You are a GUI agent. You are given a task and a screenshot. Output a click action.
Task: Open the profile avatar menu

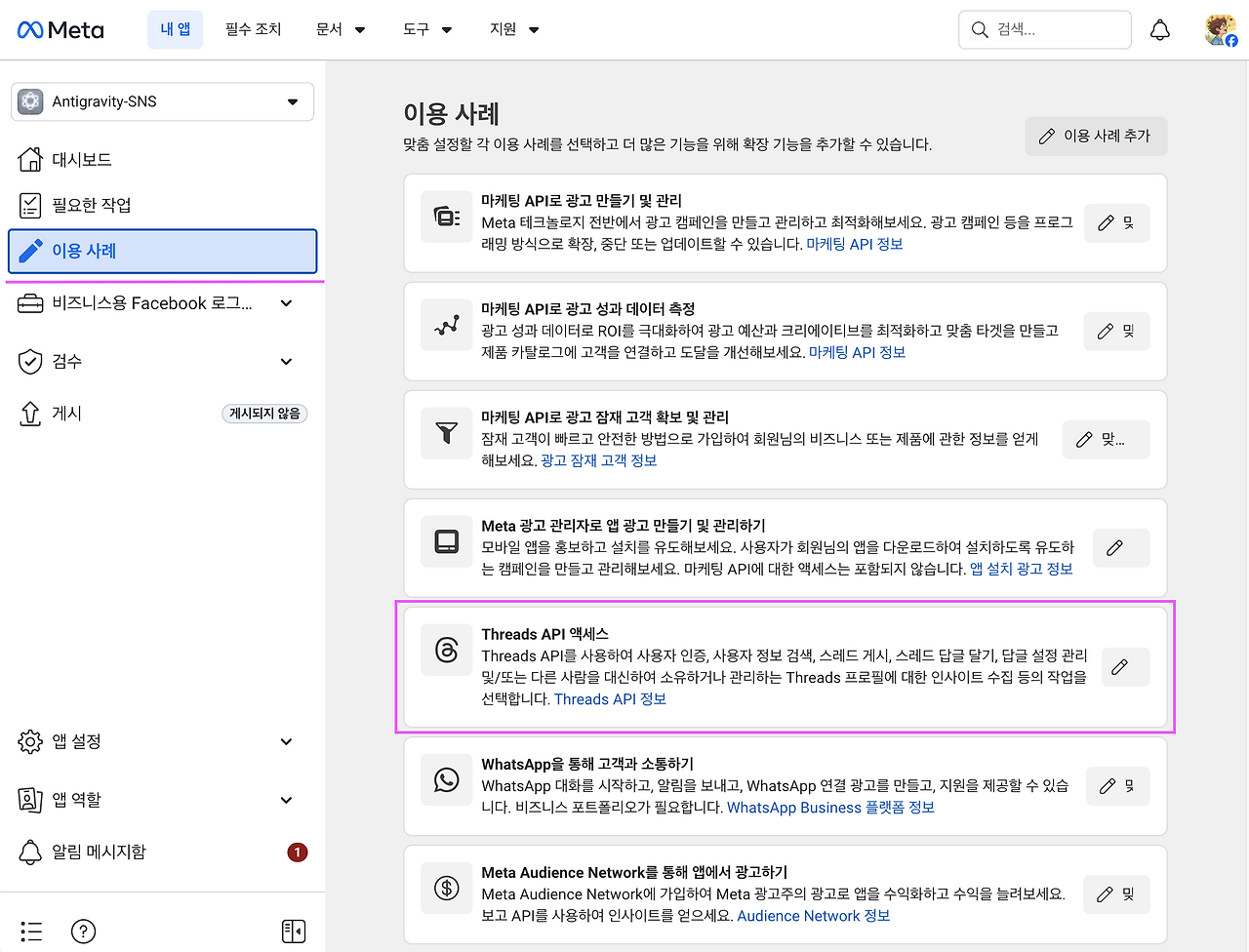[1221, 30]
